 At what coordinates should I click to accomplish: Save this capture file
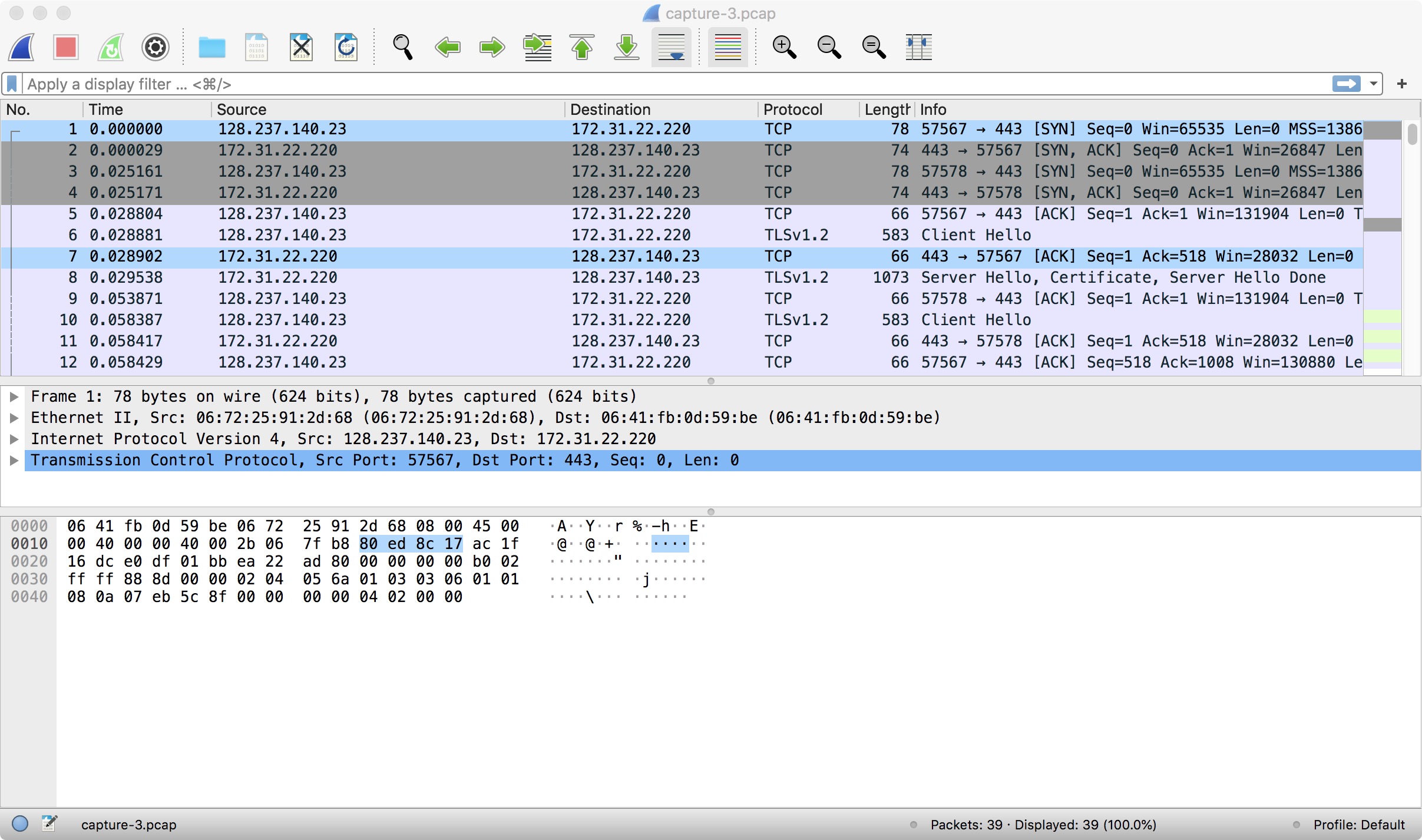tap(256, 47)
